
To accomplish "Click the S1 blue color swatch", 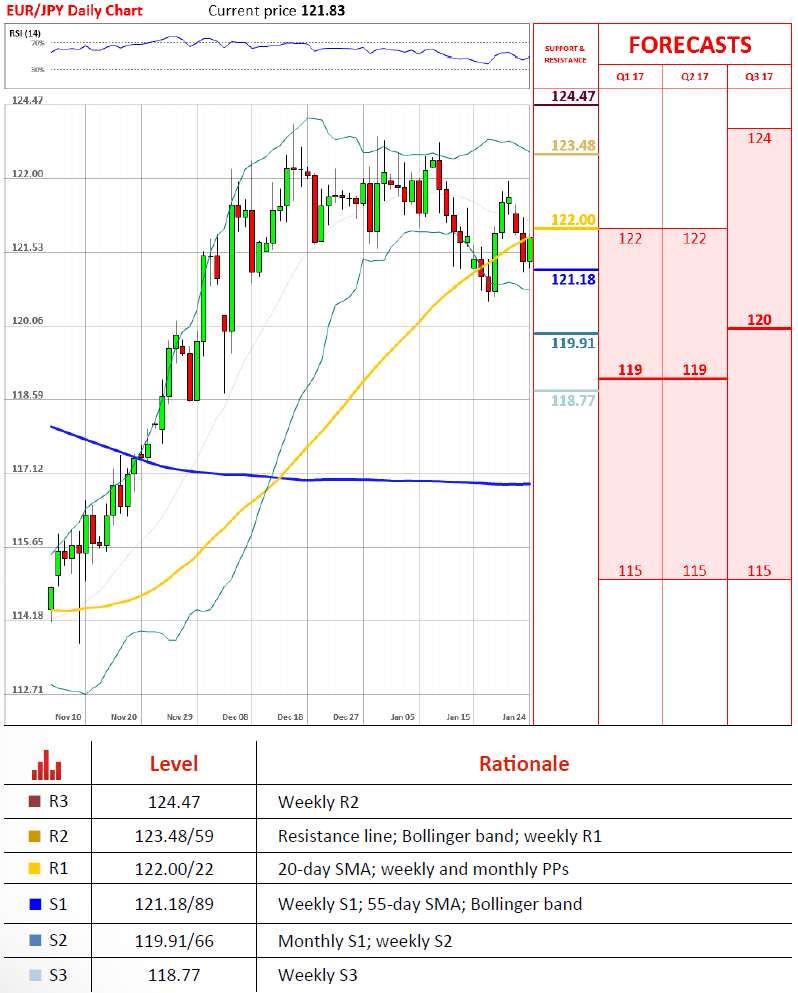I will coord(35,904).
